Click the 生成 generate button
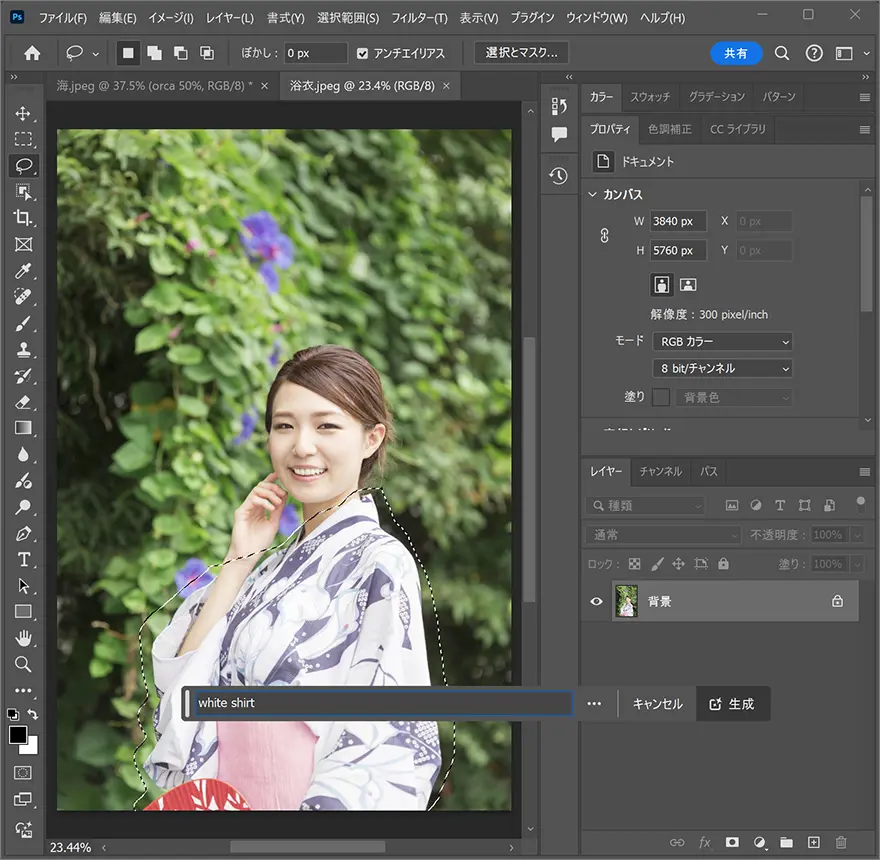 [x=732, y=704]
